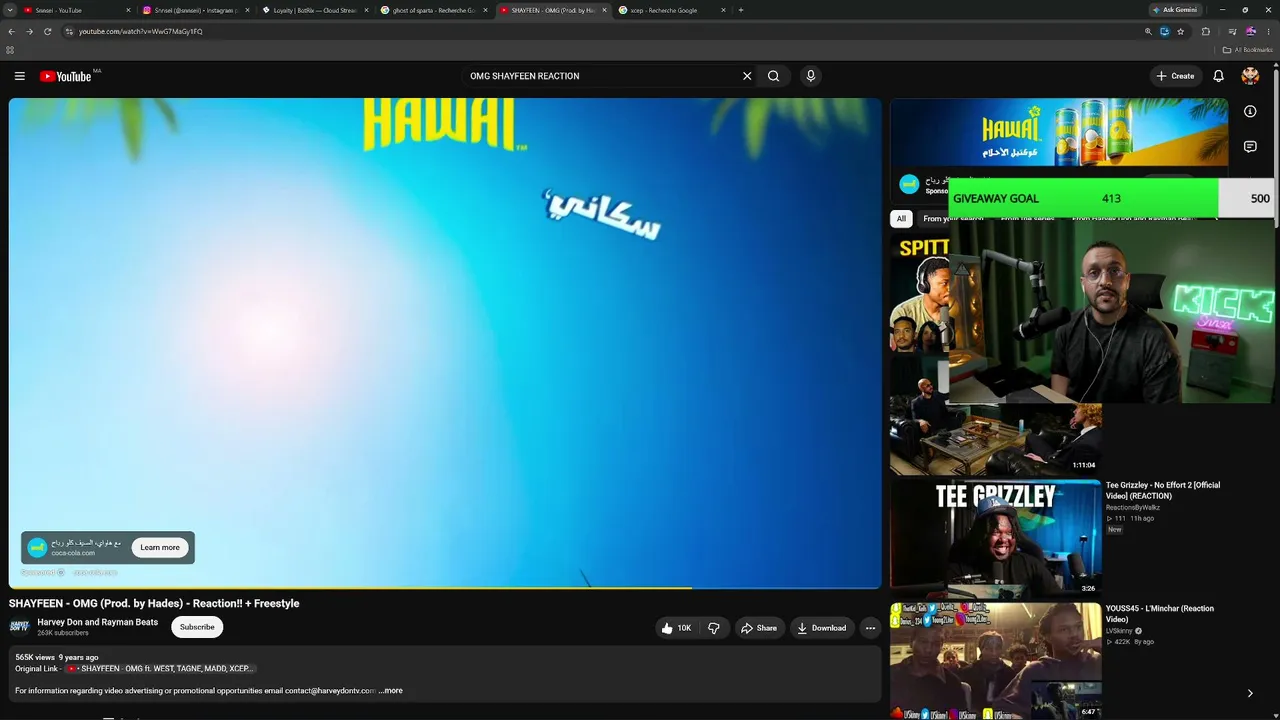Open the YOUSS45 L'Minchar reaction thumbnail
1280x720 pixels.
[x=996, y=660]
